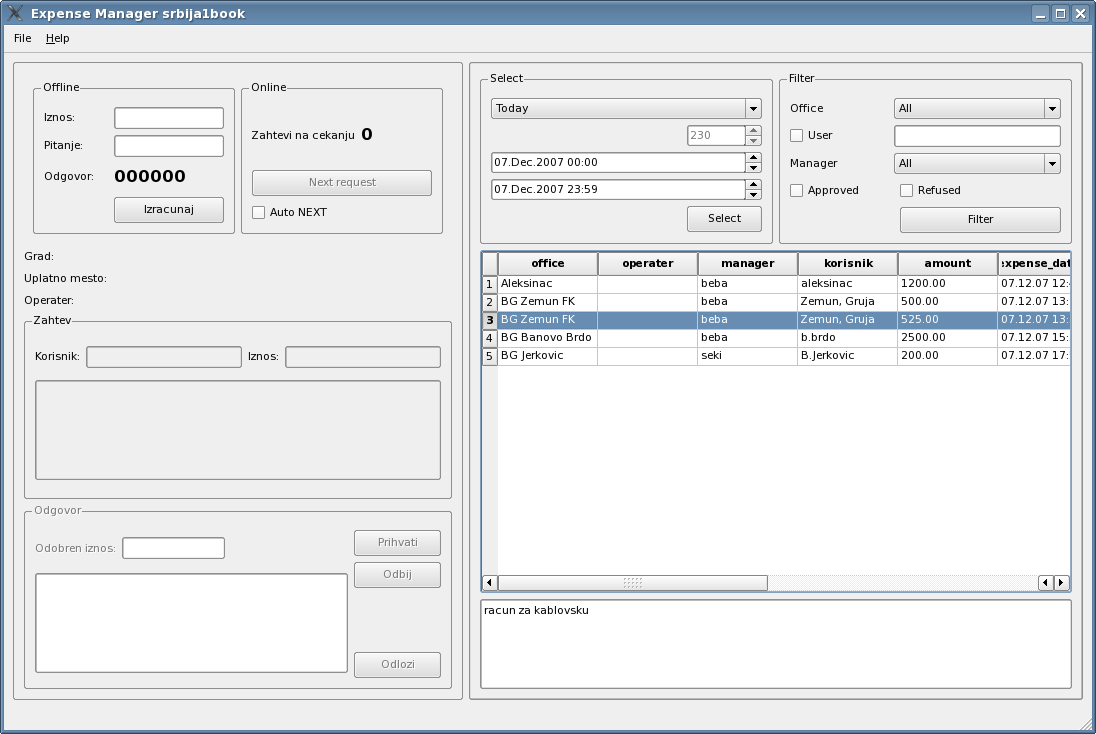Click scroll-left arrow of table's horizontal scrollbar
Image resolution: width=1096 pixels, height=734 pixels.
[x=489, y=583]
